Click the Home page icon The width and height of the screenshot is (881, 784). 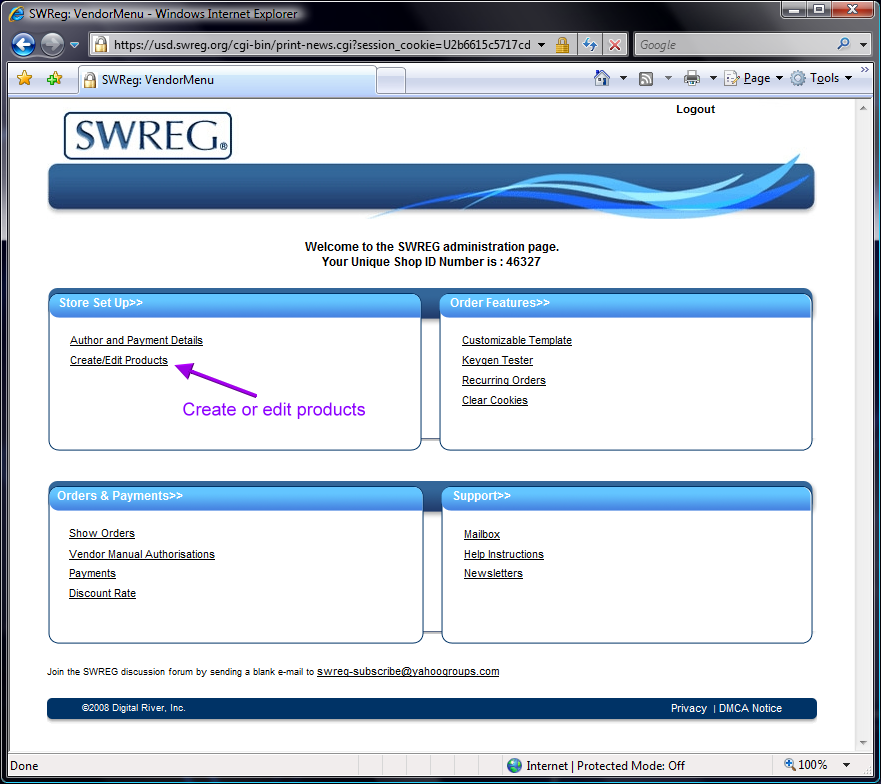(602, 78)
